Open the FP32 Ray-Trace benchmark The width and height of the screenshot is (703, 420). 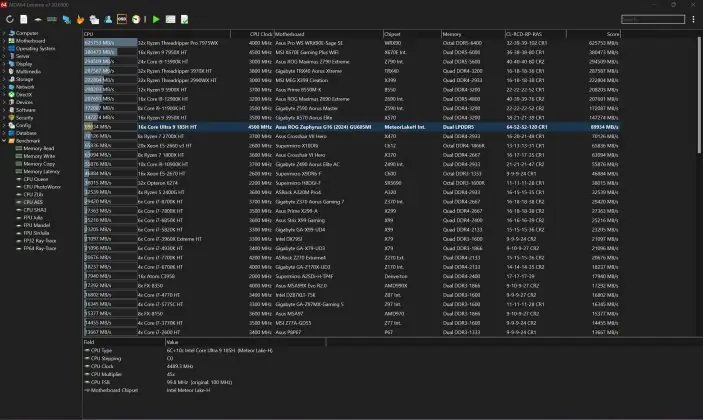coord(39,241)
